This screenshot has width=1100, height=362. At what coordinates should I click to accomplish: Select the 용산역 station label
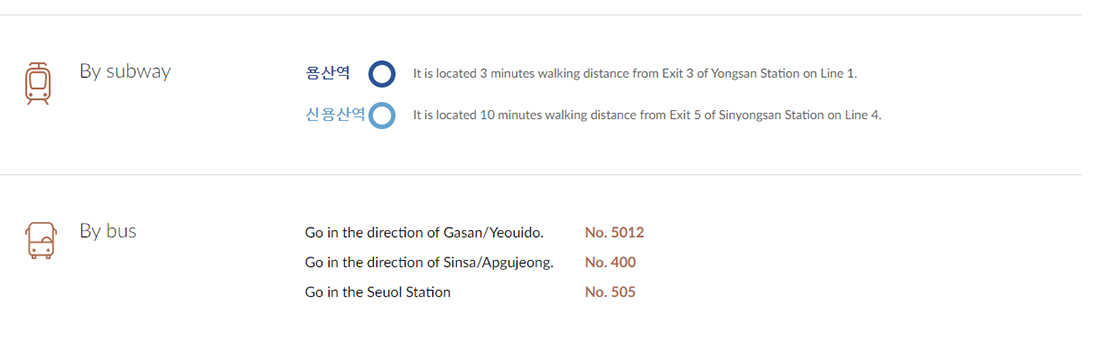click(328, 73)
